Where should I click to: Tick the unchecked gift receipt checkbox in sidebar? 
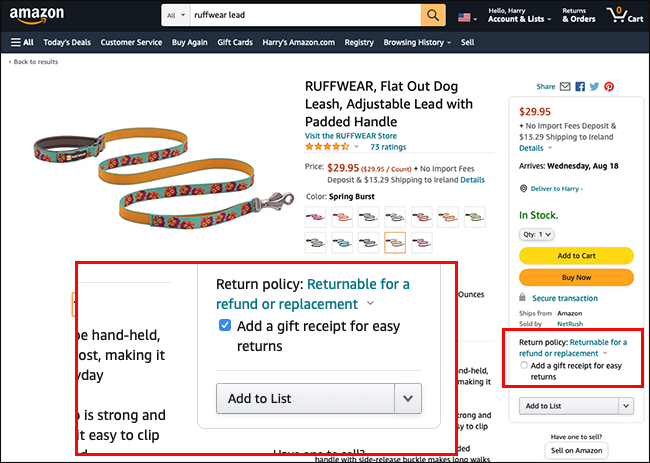525,366
